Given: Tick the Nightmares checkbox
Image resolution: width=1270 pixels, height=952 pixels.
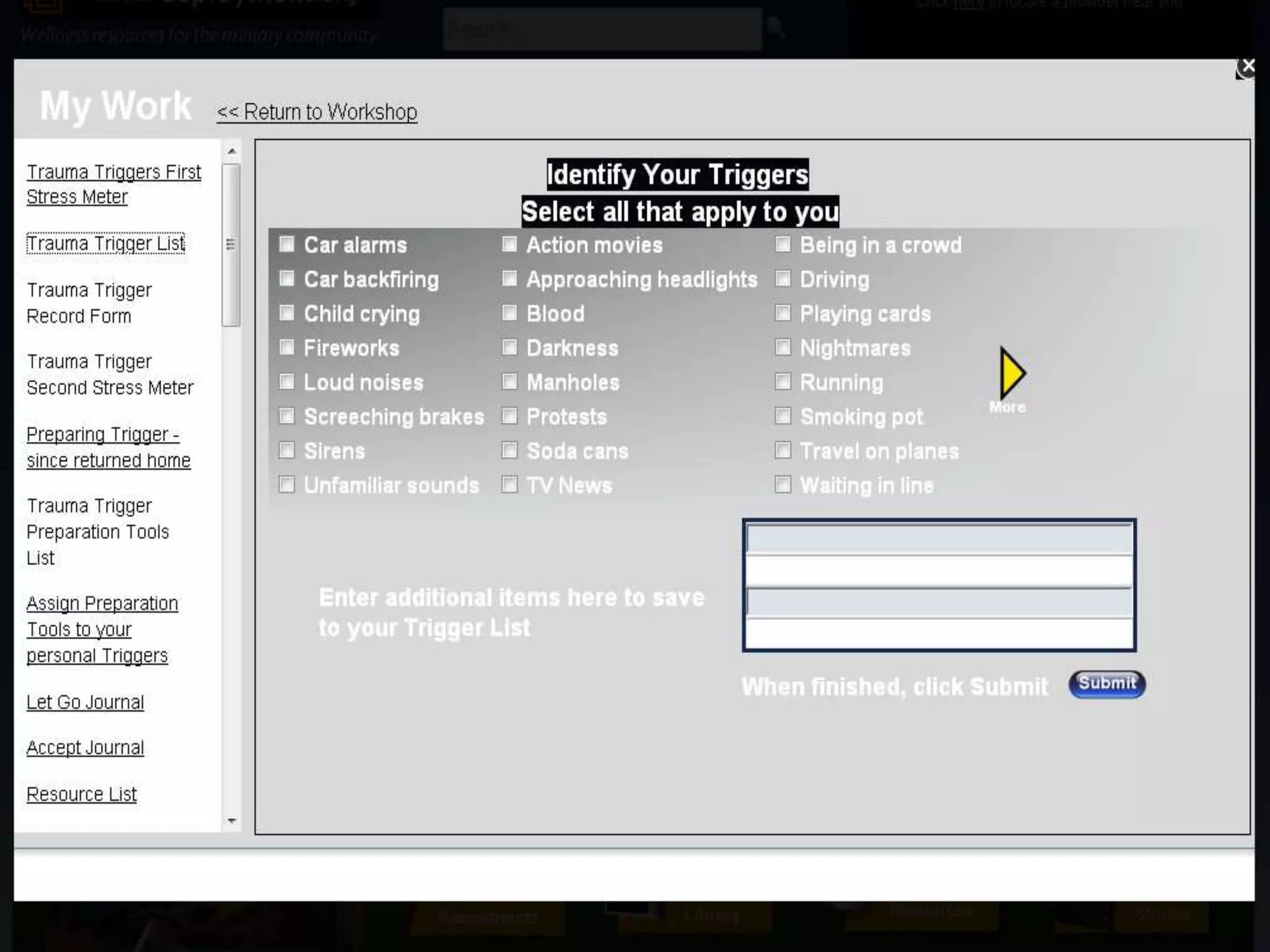Looking at the screenshot, I should point(783,347).
